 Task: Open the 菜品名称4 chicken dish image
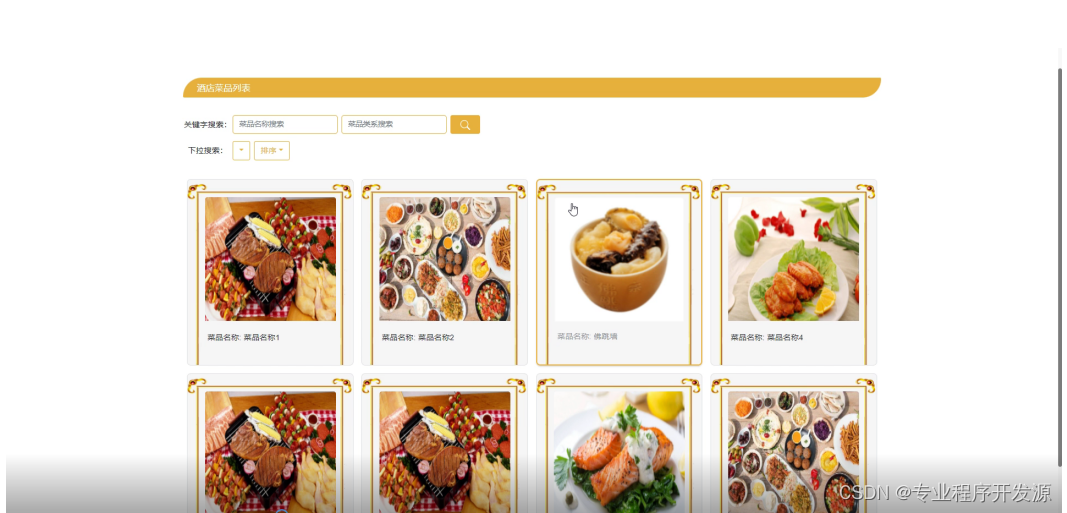(x=793, y=259)
